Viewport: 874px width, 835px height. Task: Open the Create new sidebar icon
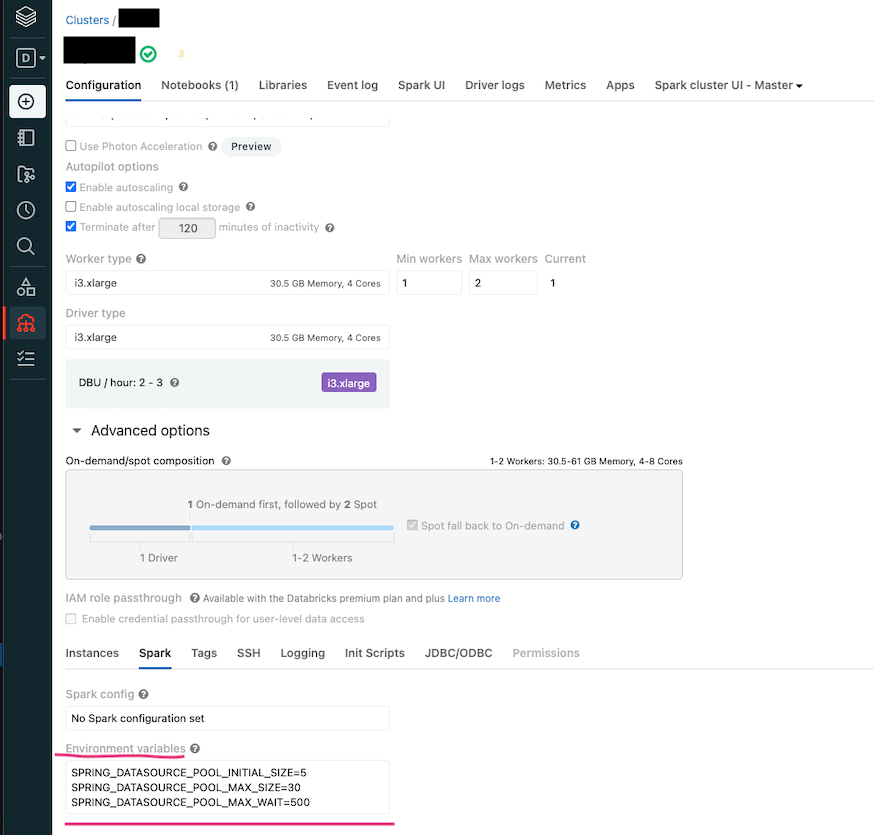(27, 101)
